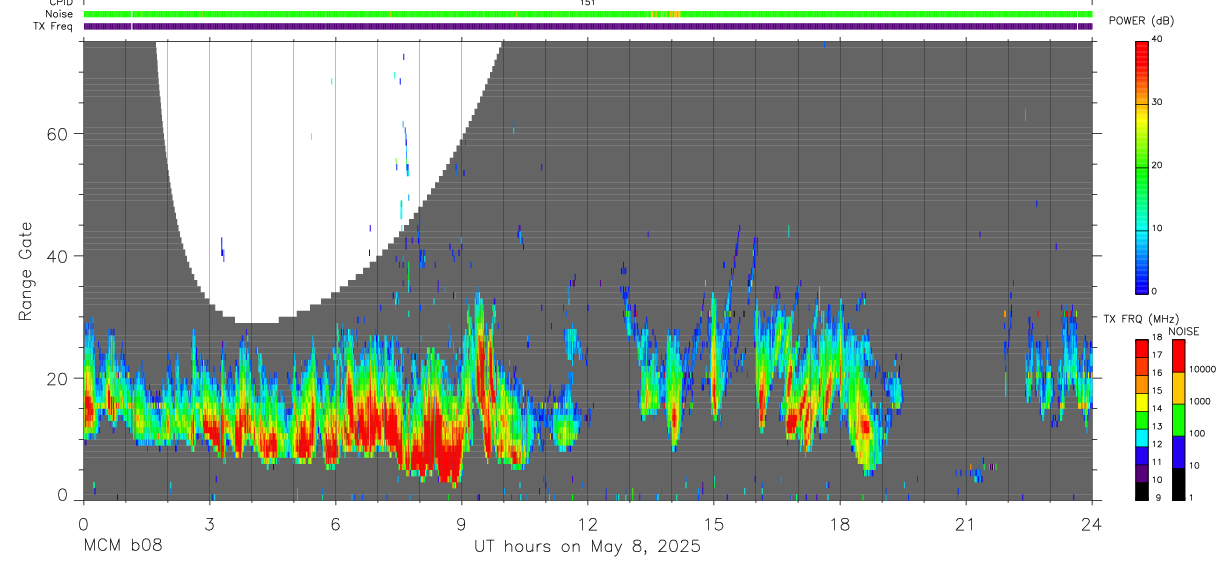Viewport: 1228px width, 567px height.
Task: Click the 12 tick on UT hours axis
Action: click(587, 523)
